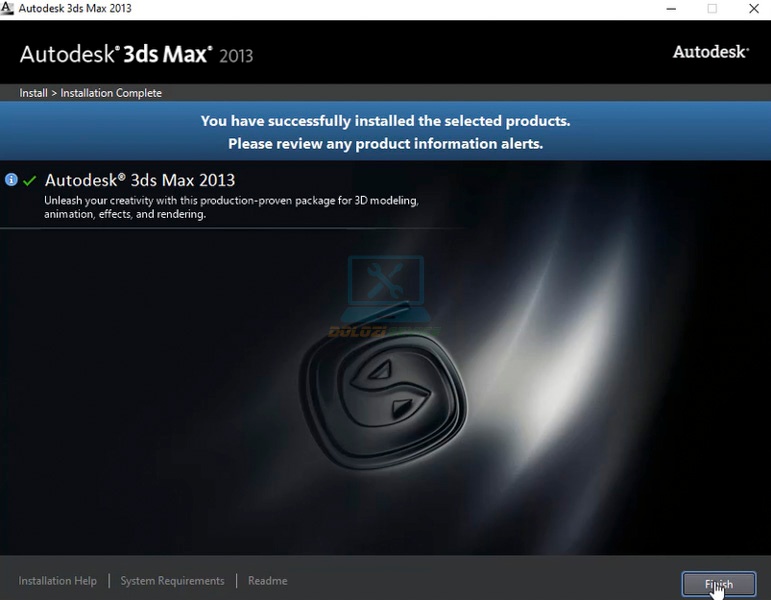Click the Autodesk app icon in title bar

[x=7, y=8]
